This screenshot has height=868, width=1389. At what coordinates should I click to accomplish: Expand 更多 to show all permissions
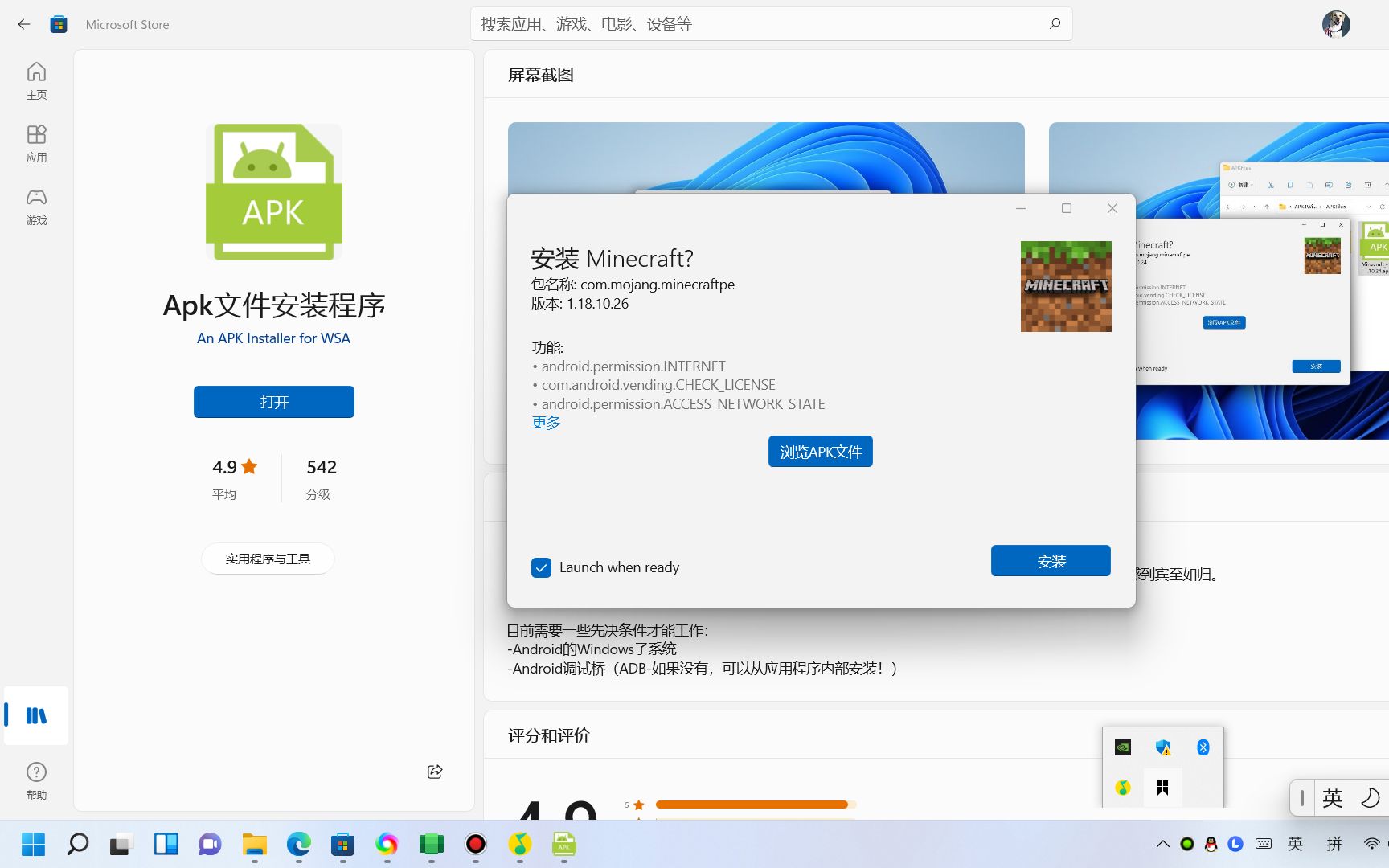point(545,422)
